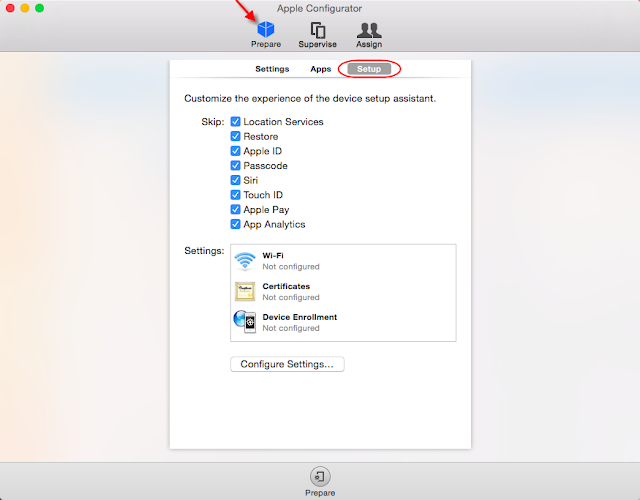Image resolution: width=640 pixels, height=500 pixels.
Task: Uncheck Skip Restore option
Action: [236, 136]
